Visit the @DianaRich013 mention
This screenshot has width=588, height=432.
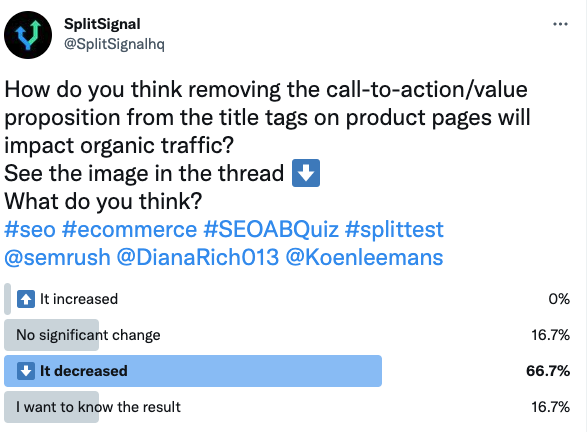198,257
